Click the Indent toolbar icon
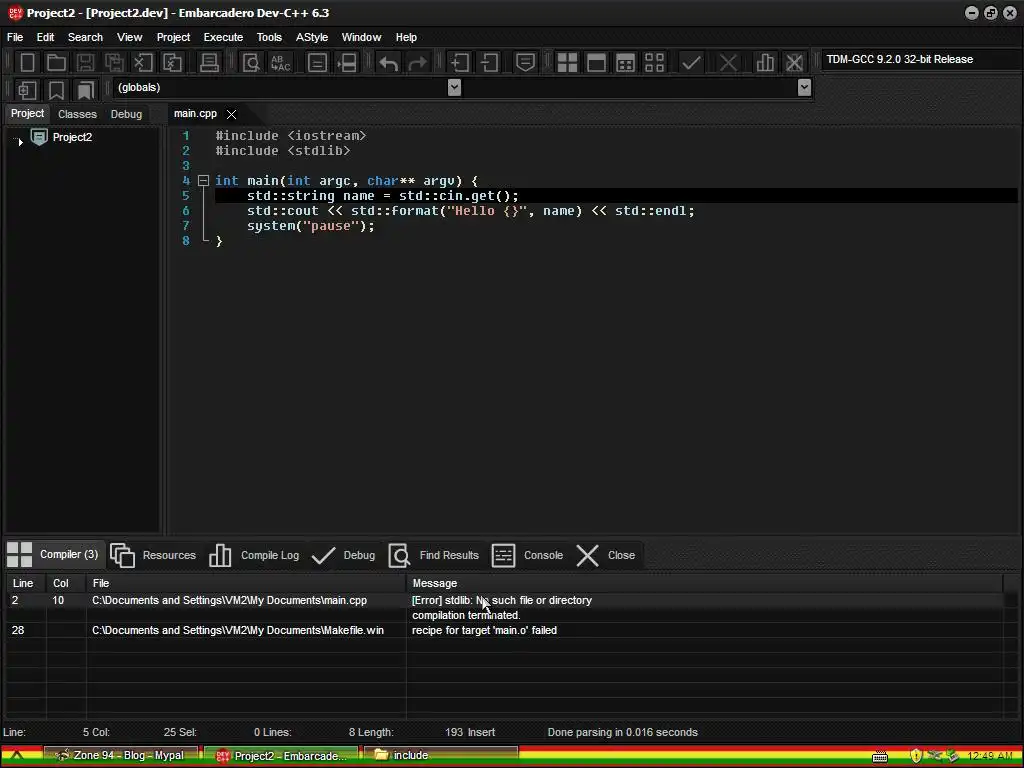Screen dimensions: 1024x768 coord(460,63)
